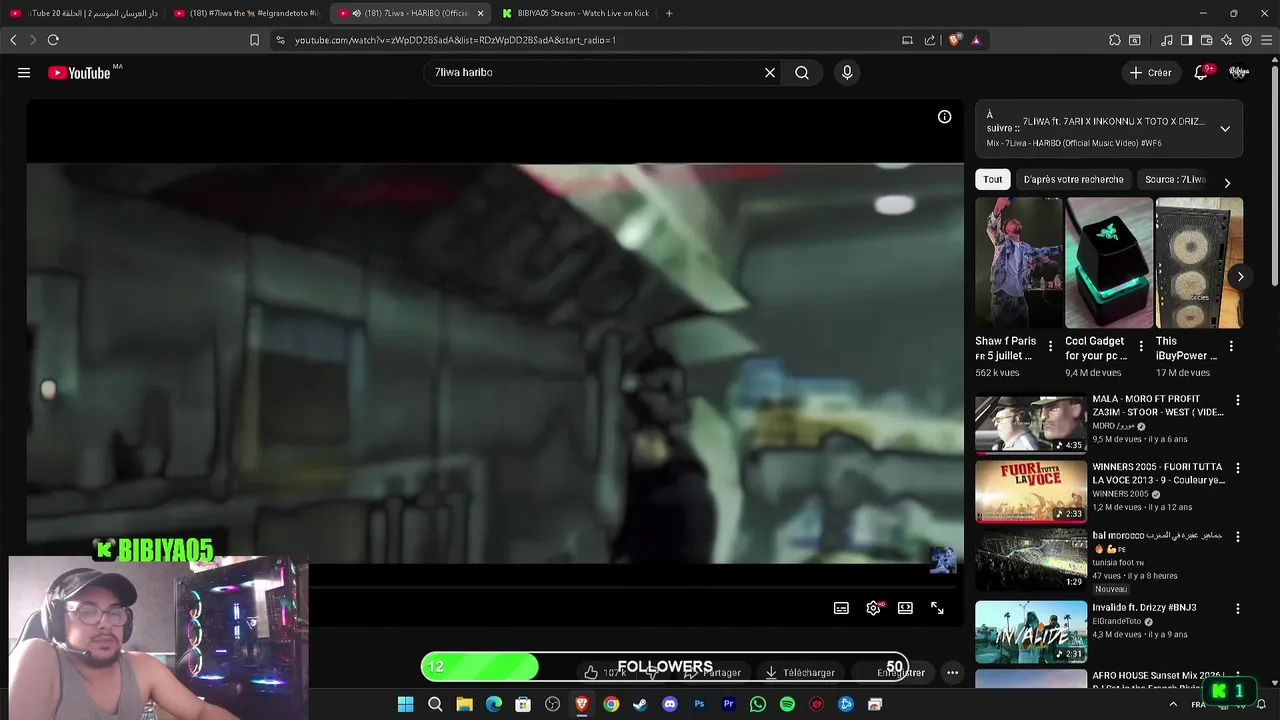Toggle theater mode in the player
The height and width of the screenshot is (720, 1280).
point(905,608)
